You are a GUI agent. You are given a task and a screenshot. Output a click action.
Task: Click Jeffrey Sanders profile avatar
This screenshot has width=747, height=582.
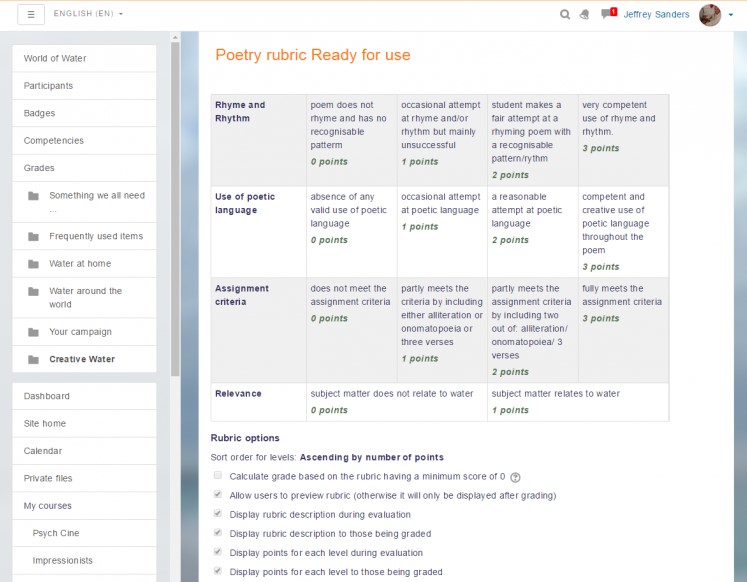coord(709,15)
